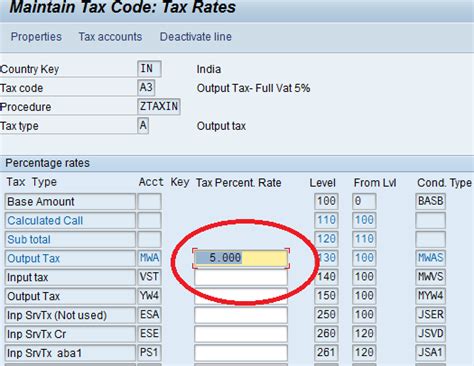Click Input tax percent rate field
This screenshot has width=474, height=366.
click(241, 277)
